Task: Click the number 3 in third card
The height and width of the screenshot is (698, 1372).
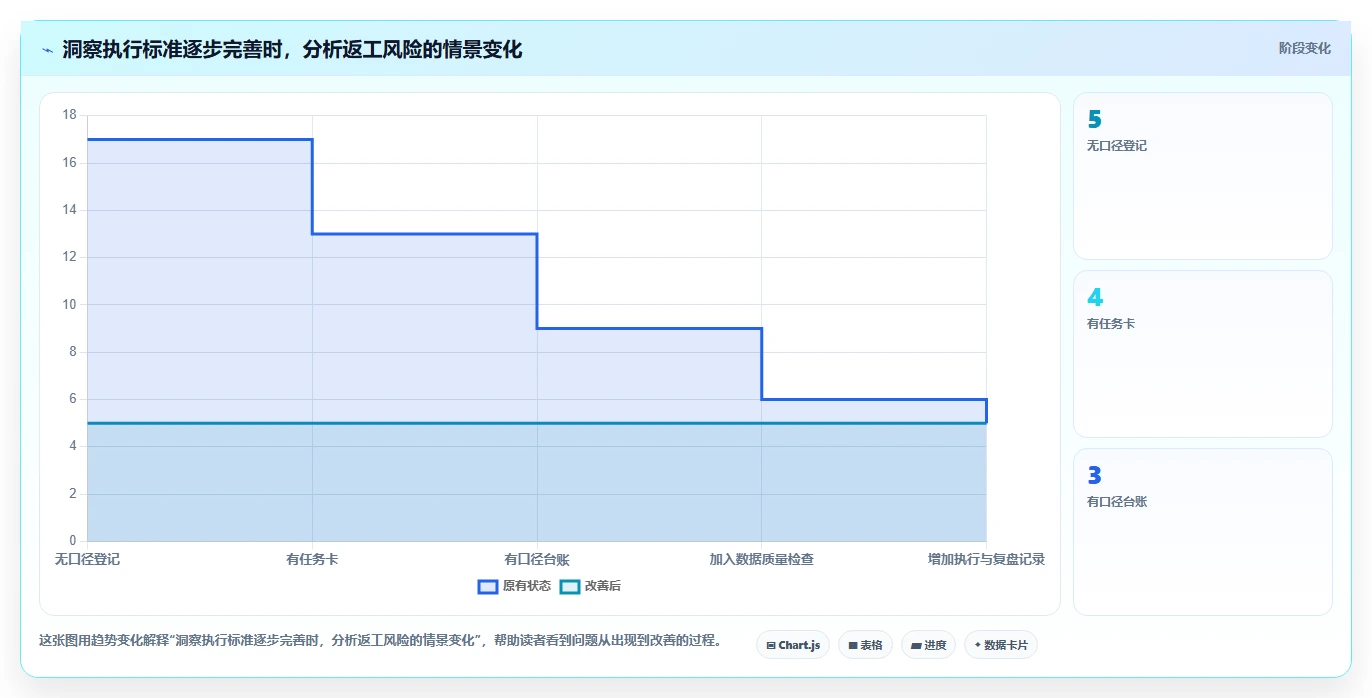Action: pyautogui.click(x=1094, y=475)
